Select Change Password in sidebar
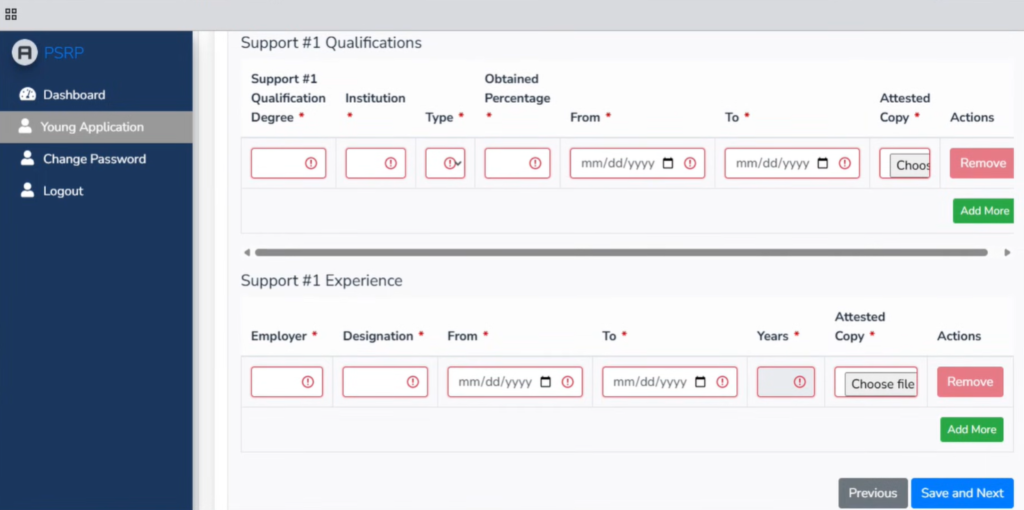Screen dimensions: 1024x510 pyautogui.click(x=94, y=159)
